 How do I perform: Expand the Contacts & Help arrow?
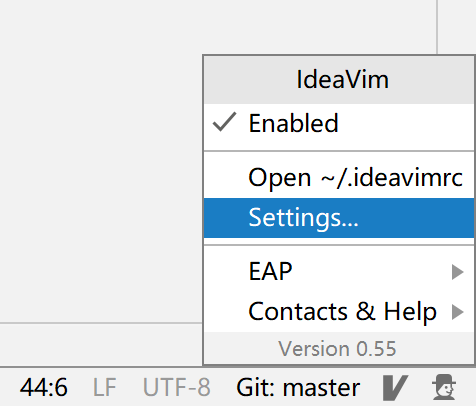click(x=458, y=312)
